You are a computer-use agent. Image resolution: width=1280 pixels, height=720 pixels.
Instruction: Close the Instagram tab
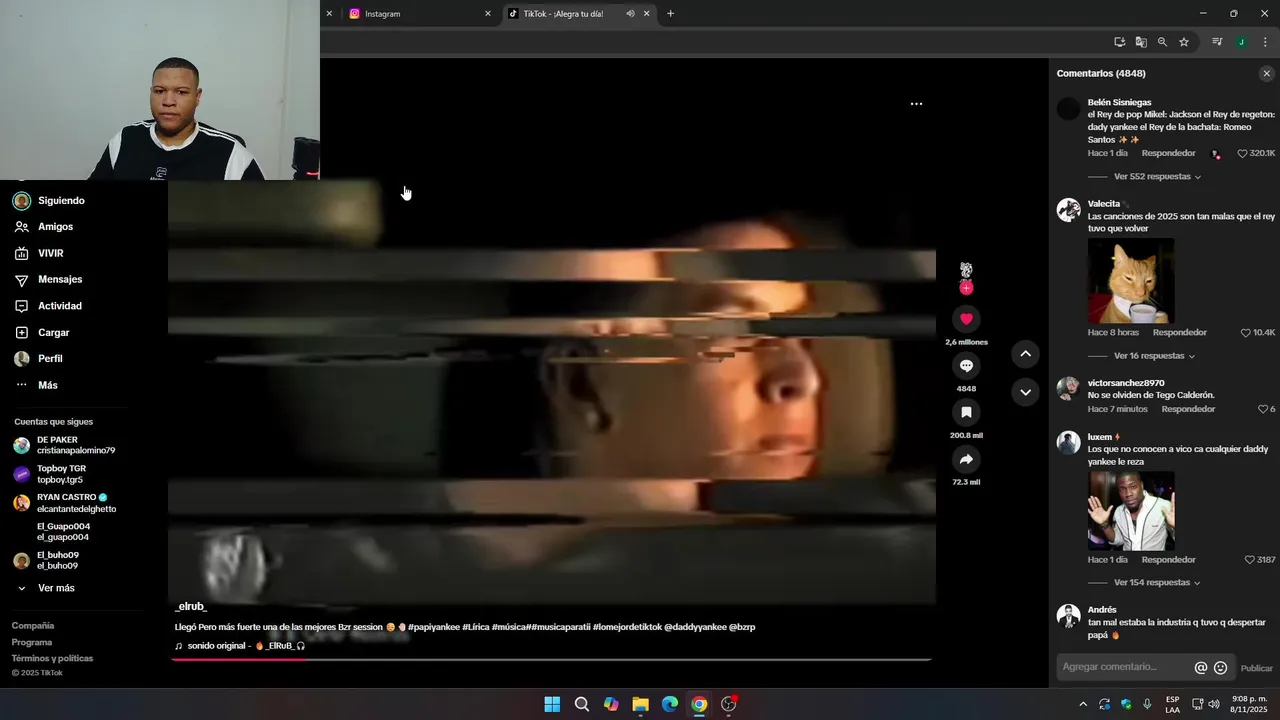pyautogui.click(x=488, y=14)
